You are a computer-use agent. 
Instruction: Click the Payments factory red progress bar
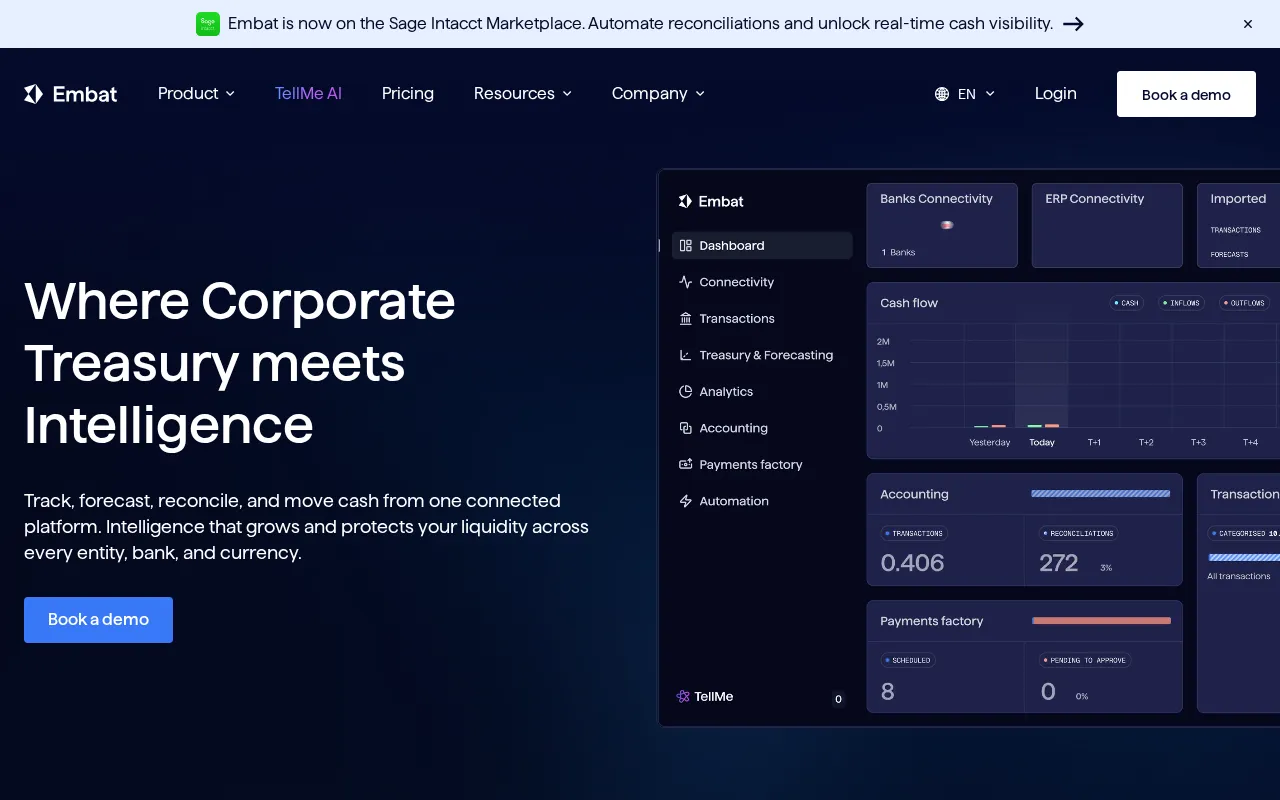pos(1101,621)
